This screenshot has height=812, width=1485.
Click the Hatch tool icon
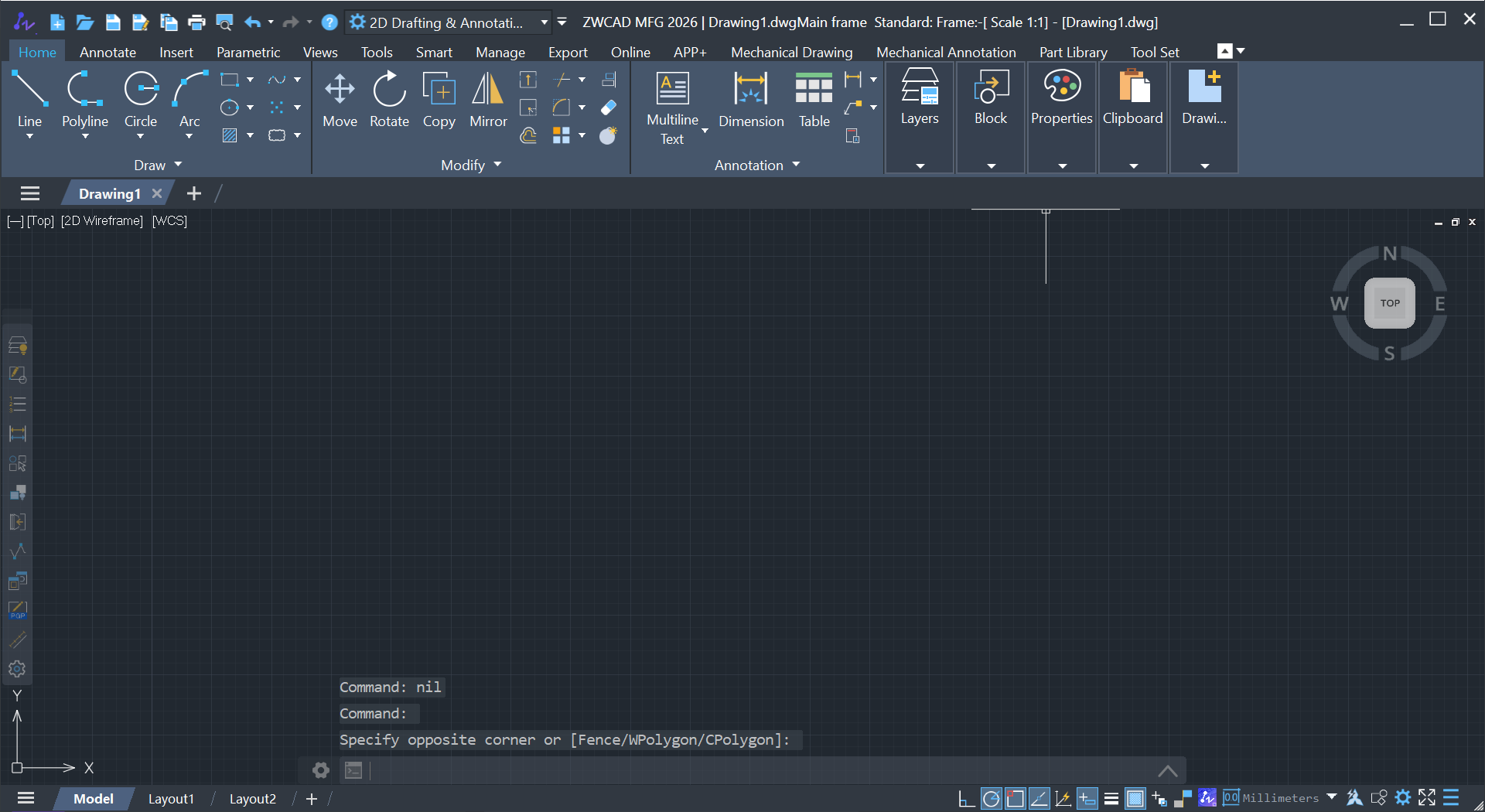tap(230, 135)
